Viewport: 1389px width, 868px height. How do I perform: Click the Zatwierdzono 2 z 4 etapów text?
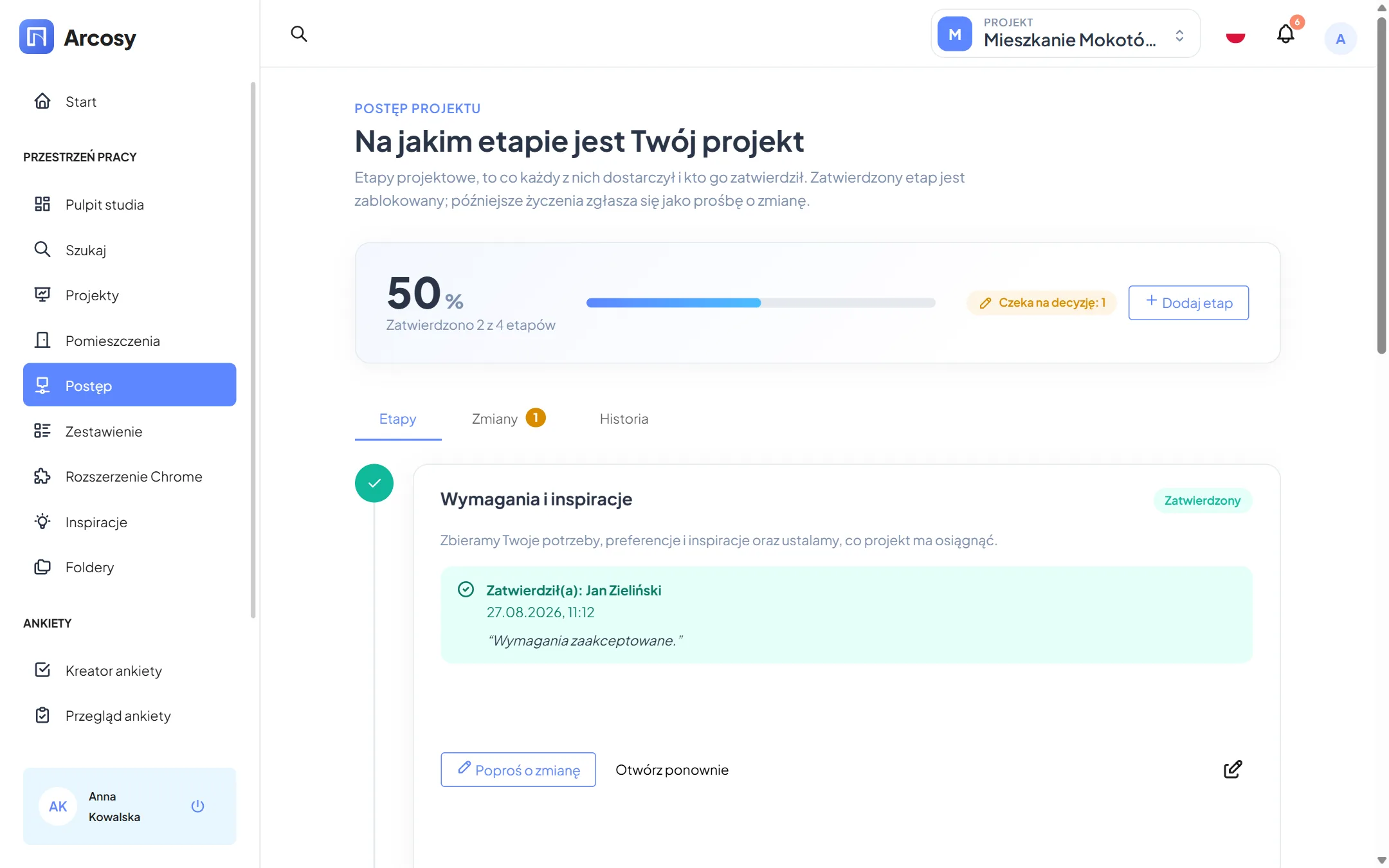coord(471,325)
